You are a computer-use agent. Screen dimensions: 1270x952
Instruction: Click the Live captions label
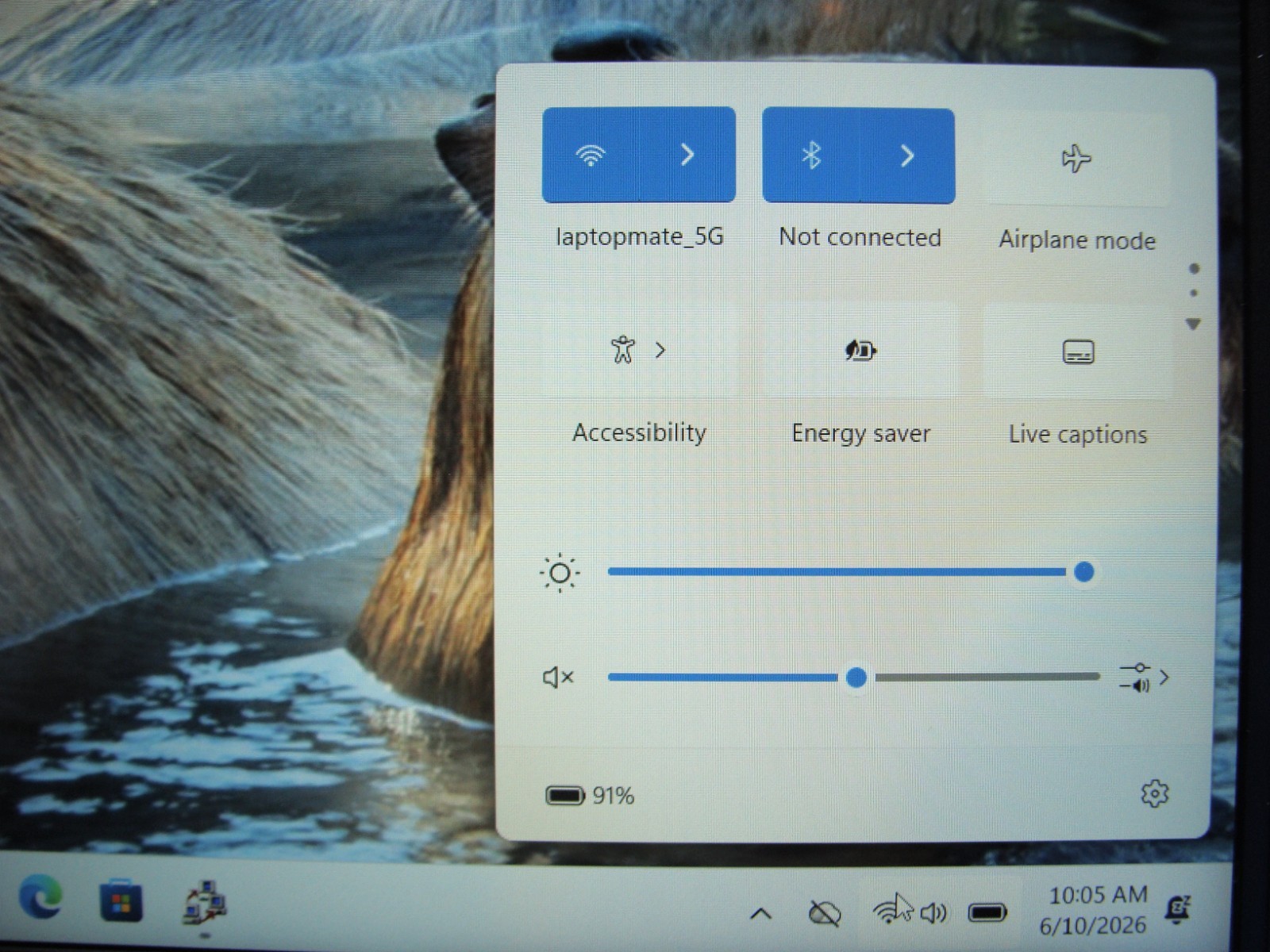pyautogui.click(x=1078, y=435)
